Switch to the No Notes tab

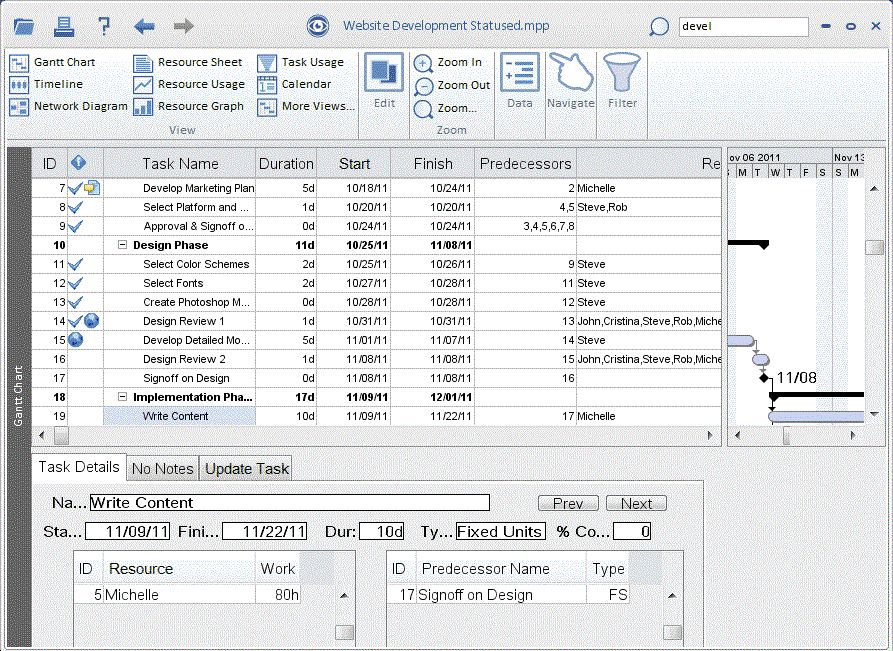tap(162, 467)
